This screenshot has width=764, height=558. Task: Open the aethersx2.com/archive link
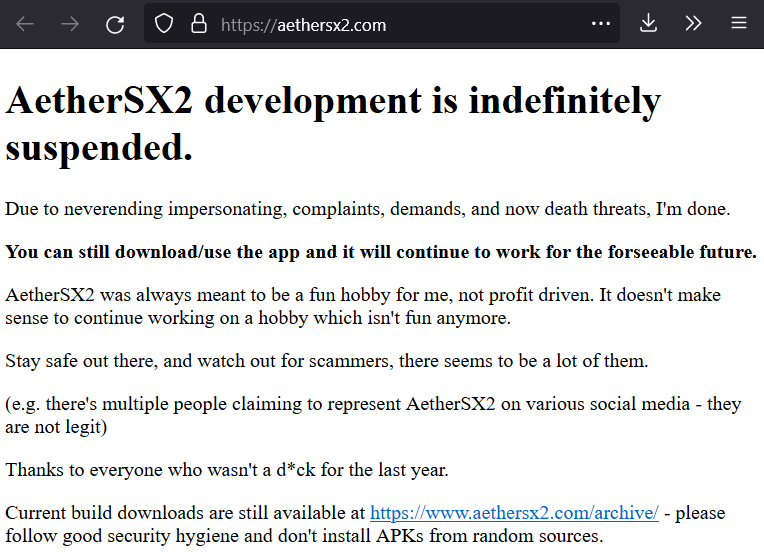click(x=514, y=513)
